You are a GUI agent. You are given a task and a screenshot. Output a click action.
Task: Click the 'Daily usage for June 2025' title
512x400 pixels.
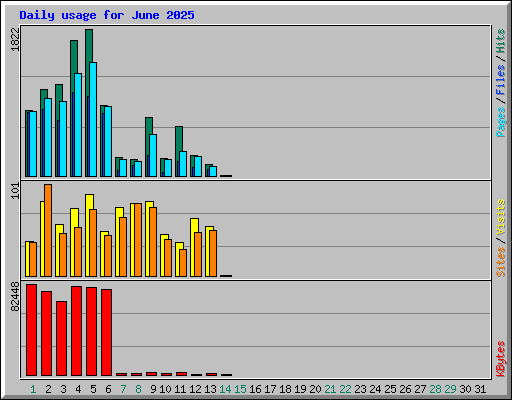pos(107,15)
